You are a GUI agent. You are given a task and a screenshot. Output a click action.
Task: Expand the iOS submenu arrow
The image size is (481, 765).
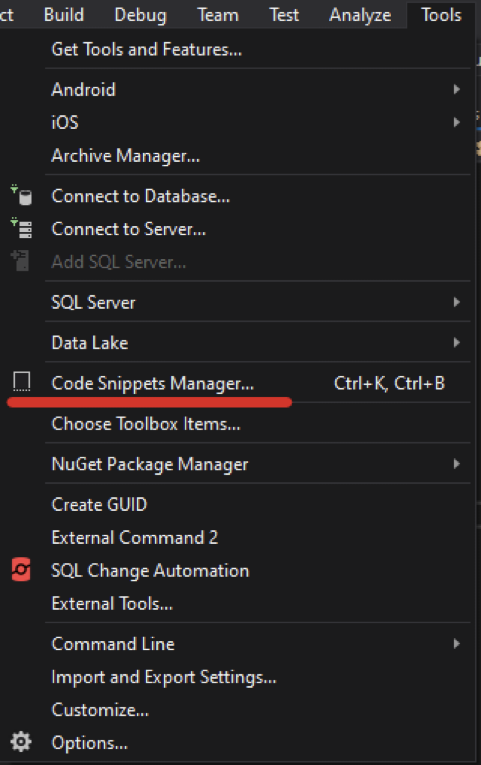click(x=456, y=122)
